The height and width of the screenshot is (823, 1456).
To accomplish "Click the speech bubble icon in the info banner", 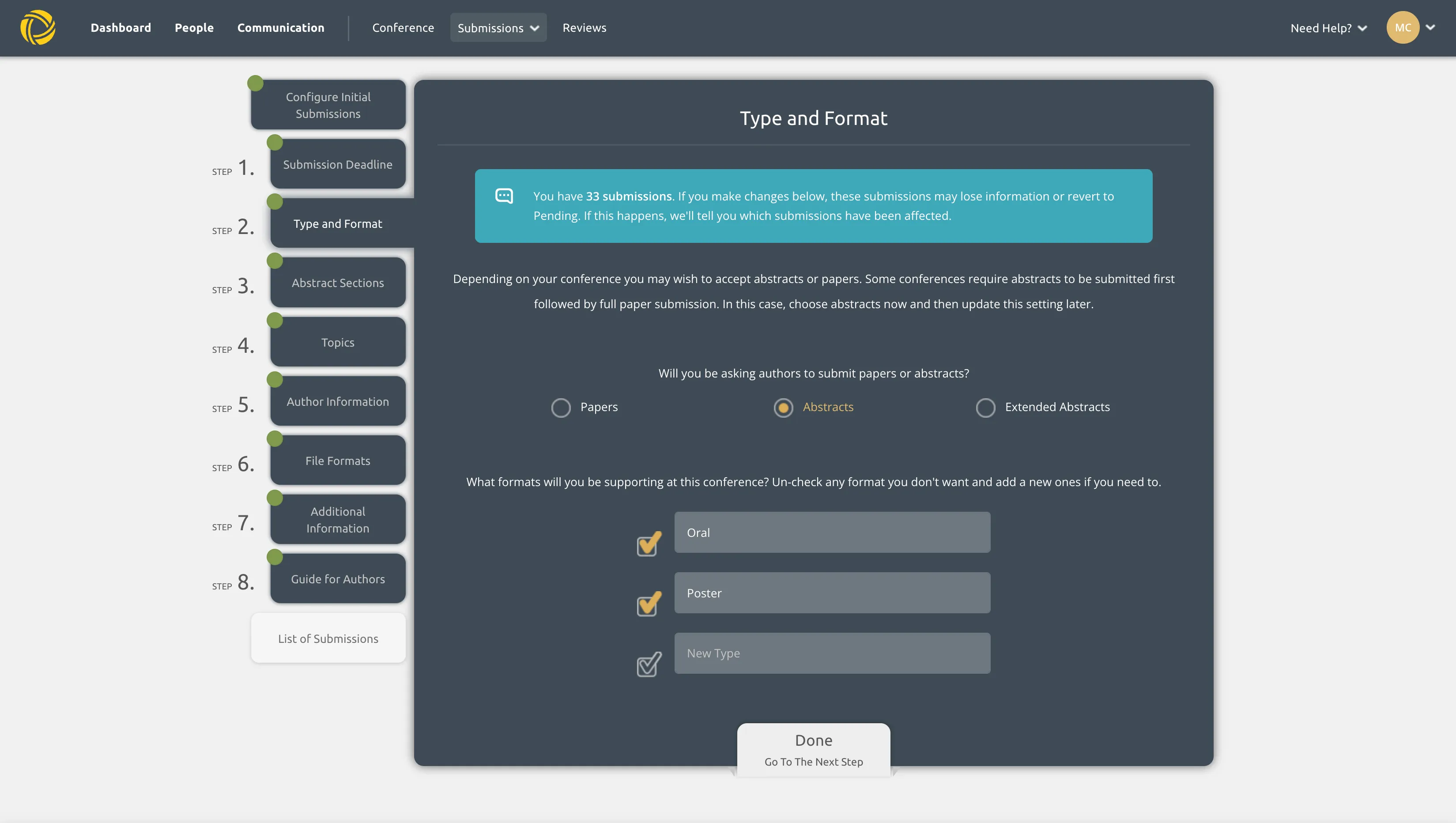I will click(504, 196).
